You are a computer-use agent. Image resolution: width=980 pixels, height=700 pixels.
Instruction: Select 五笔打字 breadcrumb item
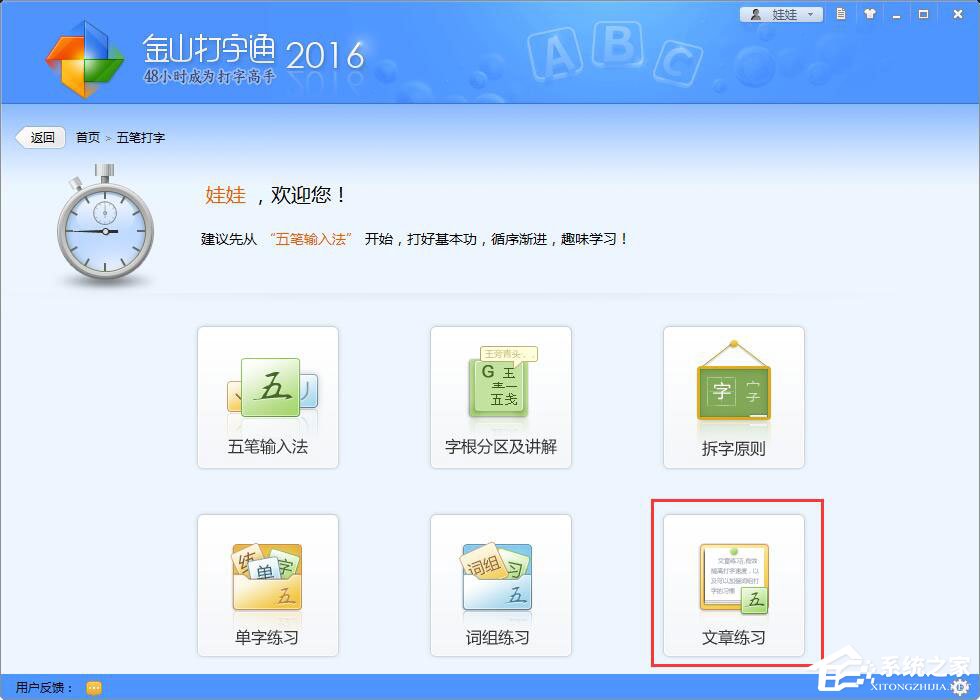pos(140,137)
